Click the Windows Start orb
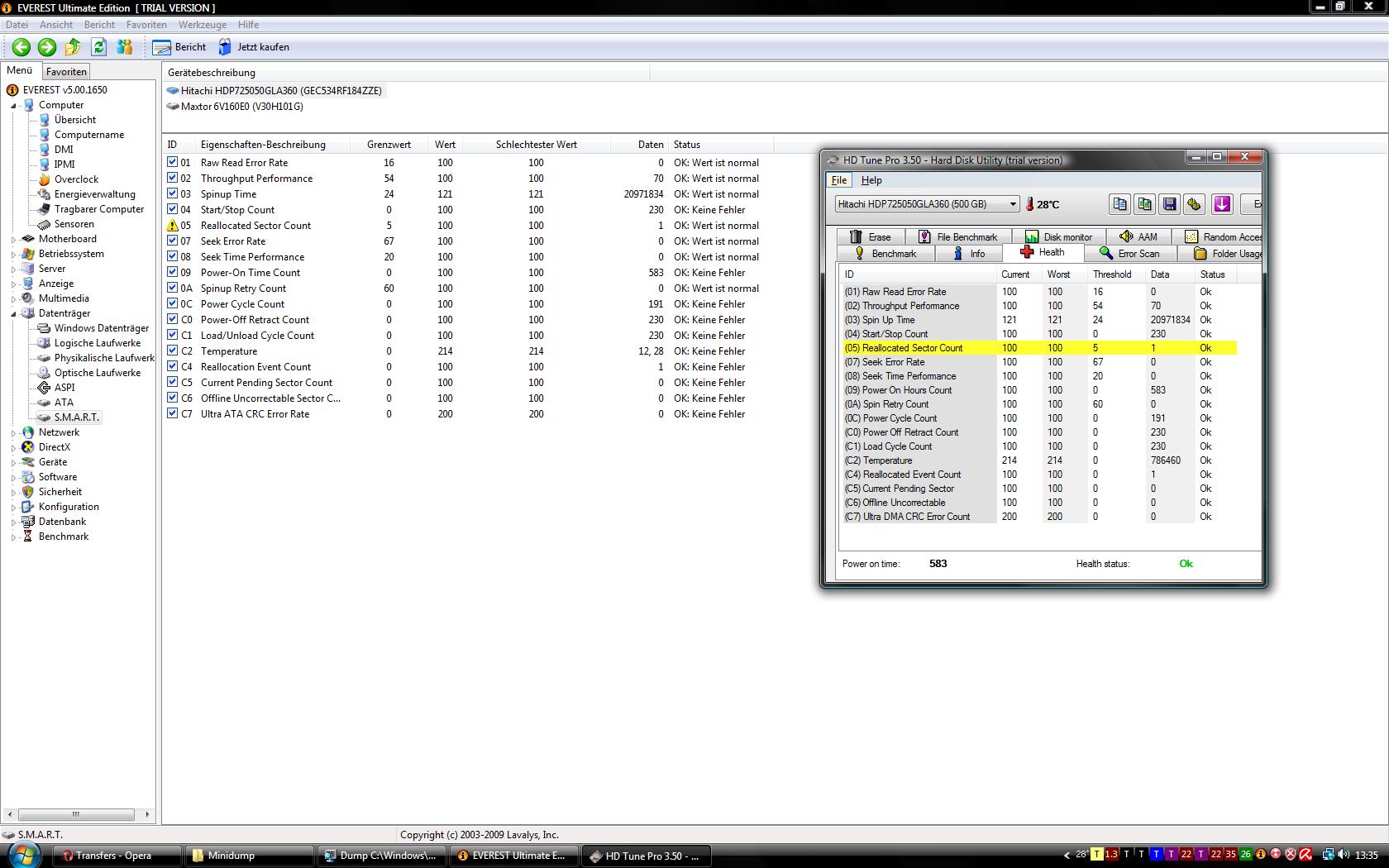1389x868 pixels. [23, 855]
